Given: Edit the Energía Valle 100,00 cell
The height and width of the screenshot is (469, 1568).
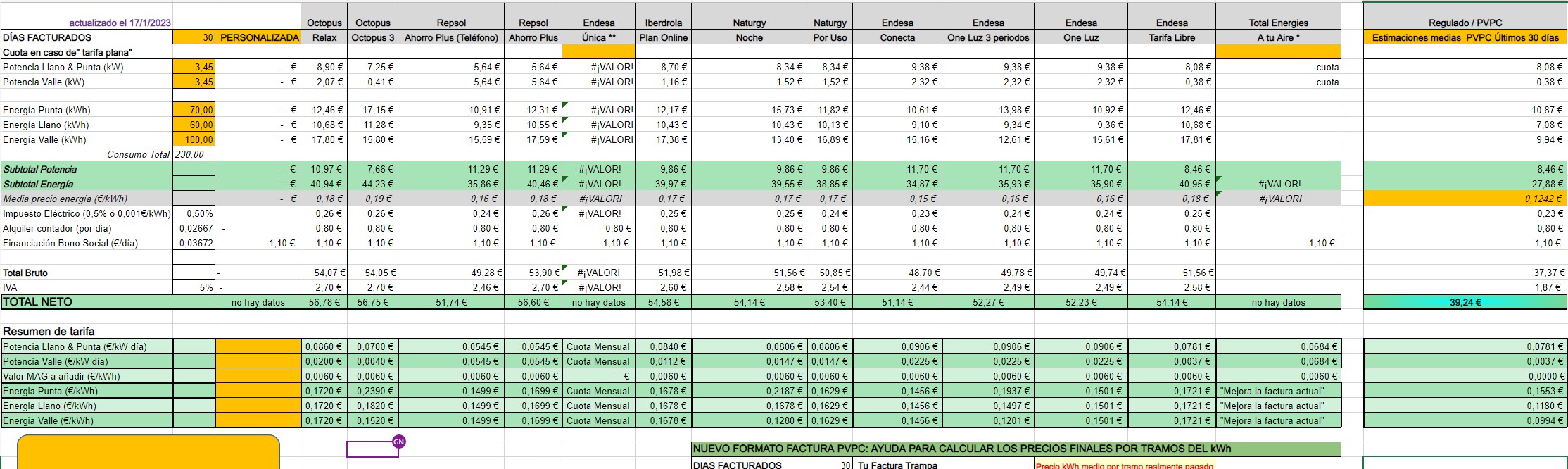Looking at the screenshot, I should point(194,139).
